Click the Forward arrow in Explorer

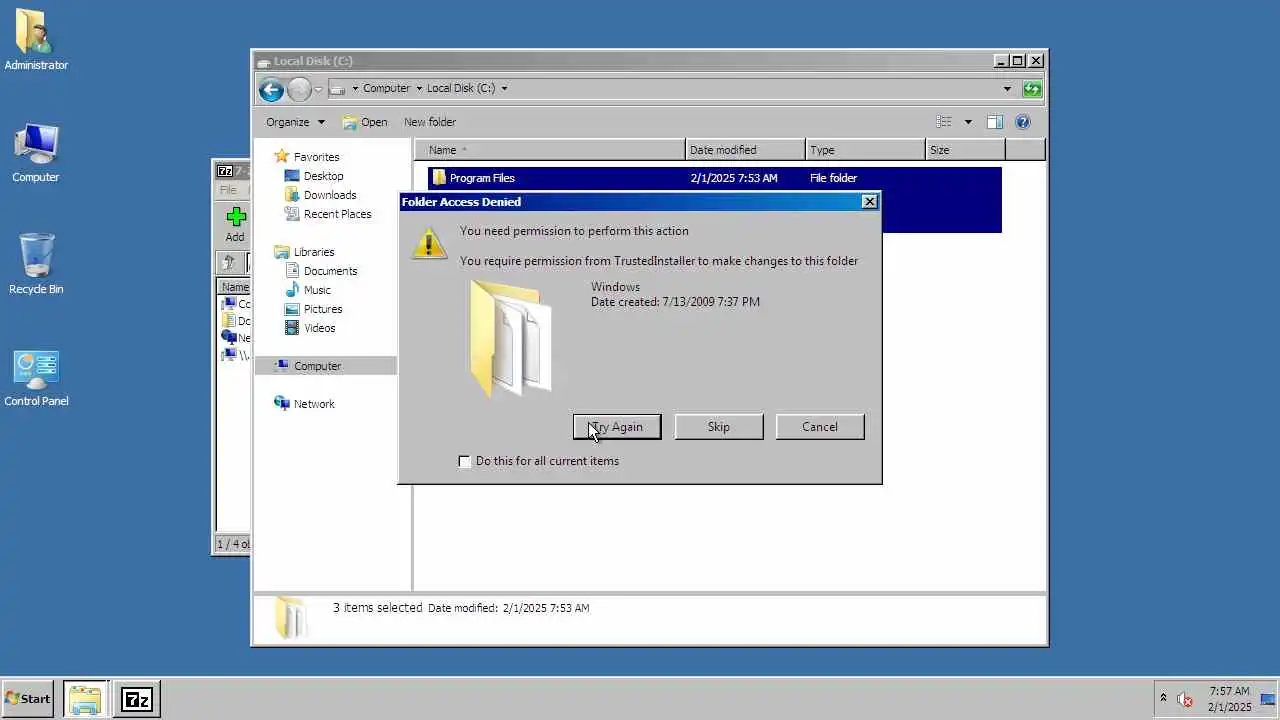(299, 89)
